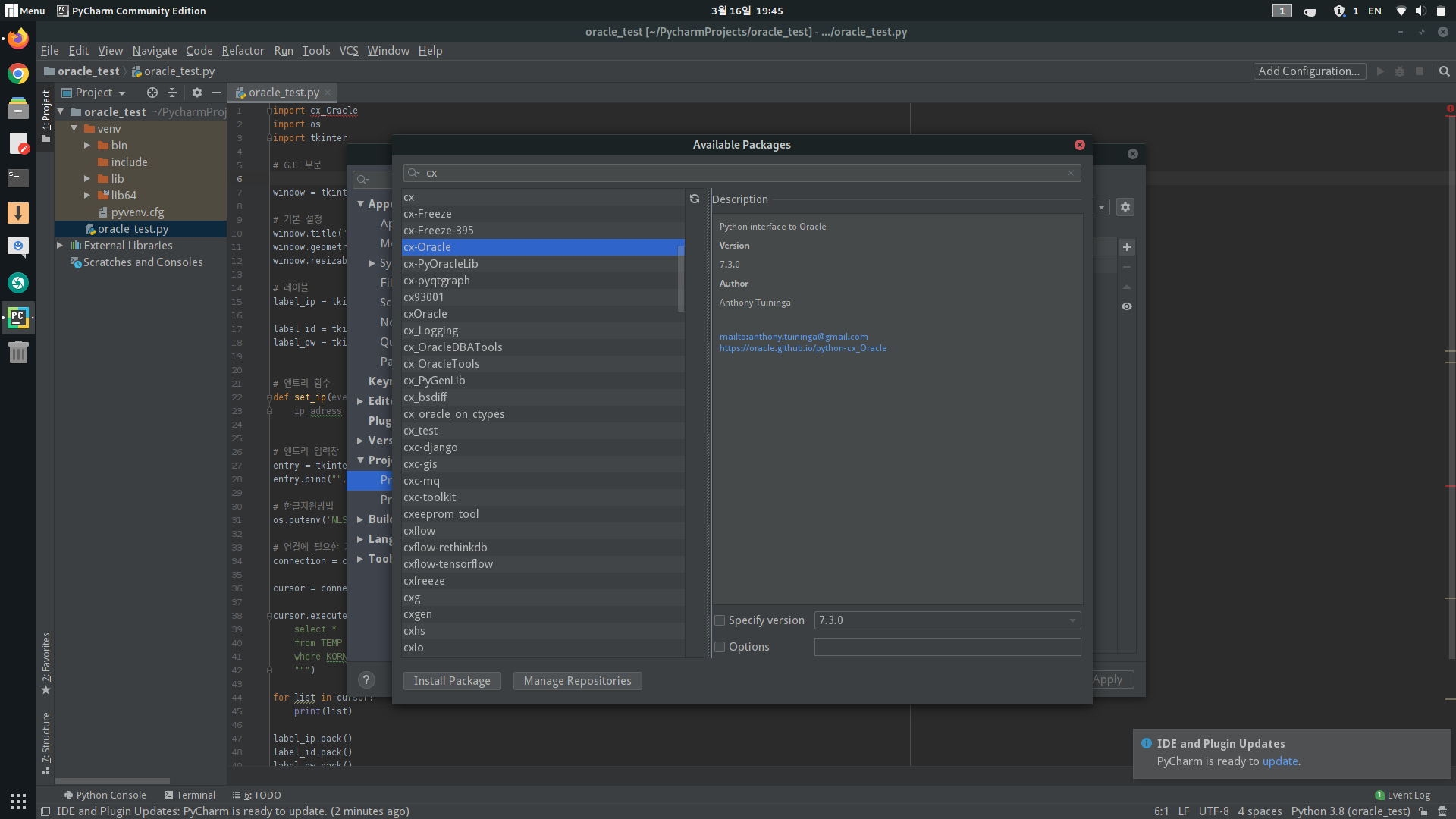Toggle show early releases eye icon
The width and height of the screenshot is (1456, 819).
point(1127,306)
